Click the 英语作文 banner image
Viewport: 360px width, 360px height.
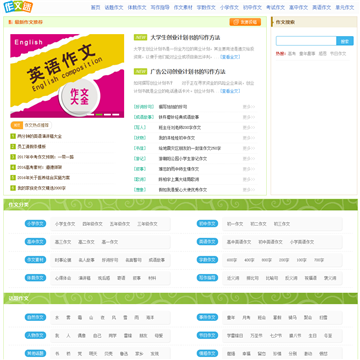(67, 76)
